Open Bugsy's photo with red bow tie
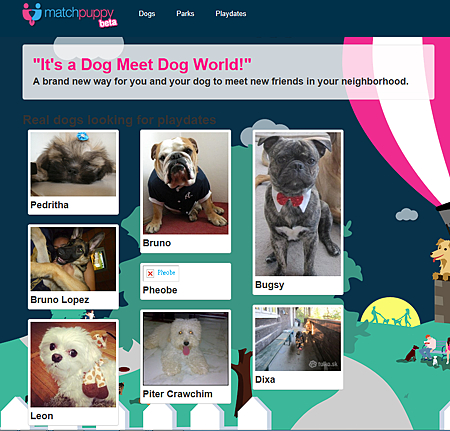Screen dimensions: 450x431 point(298,204)
